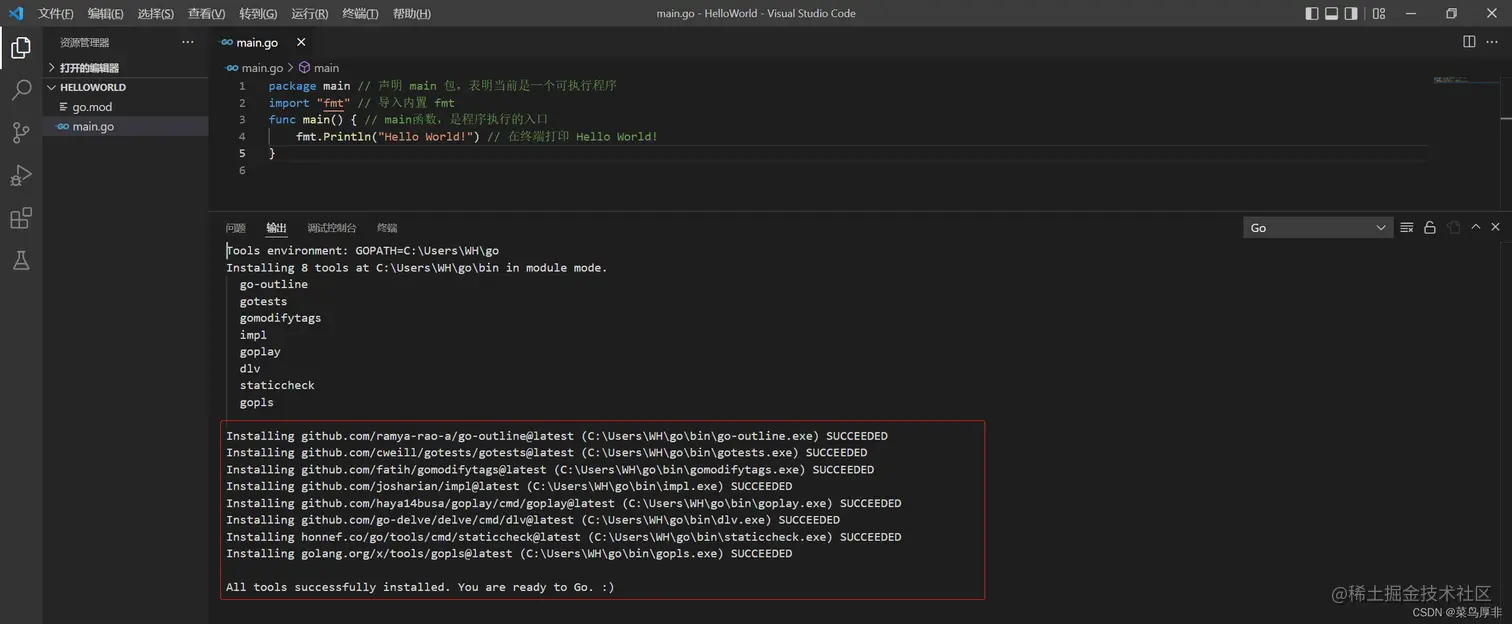This screenshot has width=1512, height=624.
Task: Toggle bottom panel layout icon
Action: 1331,13
